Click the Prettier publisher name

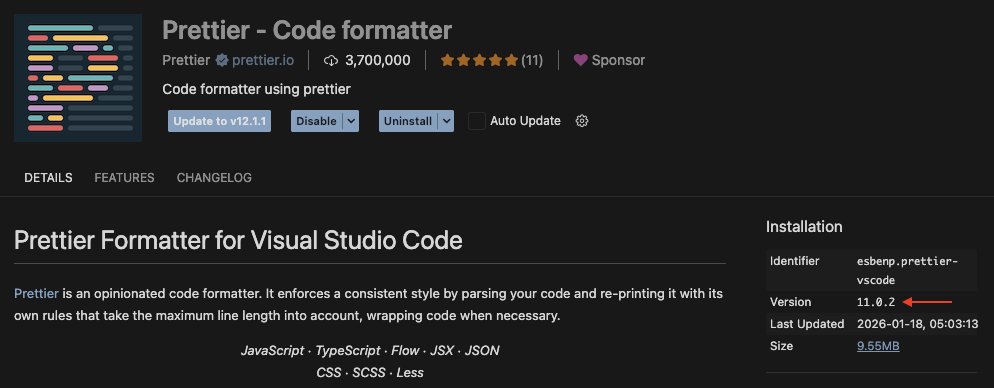pyautogui.click(x=186, y=60)
